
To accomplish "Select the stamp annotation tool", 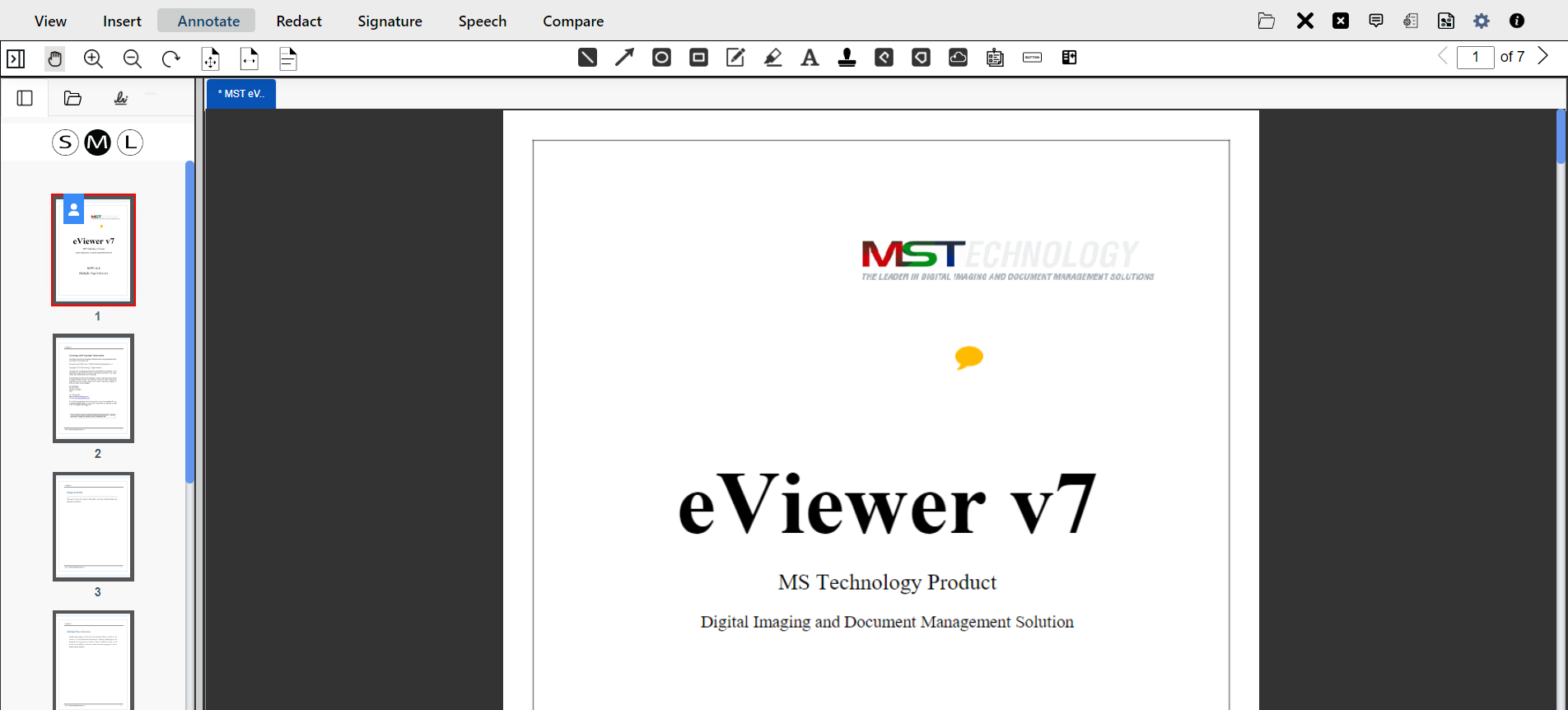I will 847,58.
